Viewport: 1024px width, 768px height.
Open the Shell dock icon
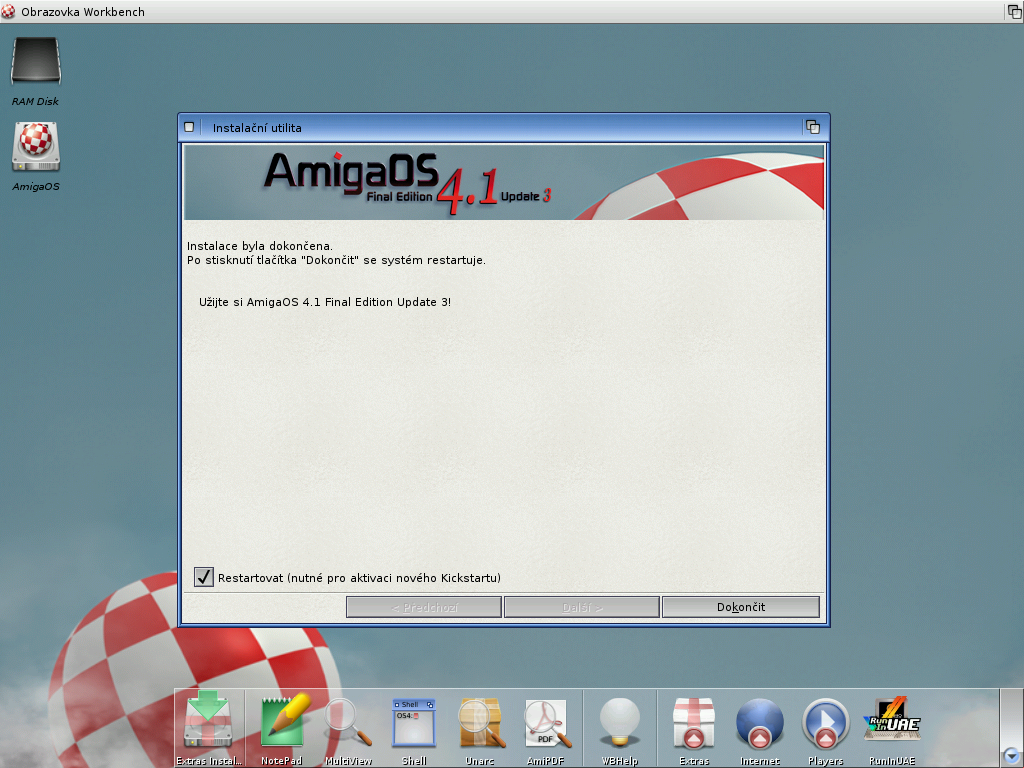pyautogui.click(x=413, y=723)
